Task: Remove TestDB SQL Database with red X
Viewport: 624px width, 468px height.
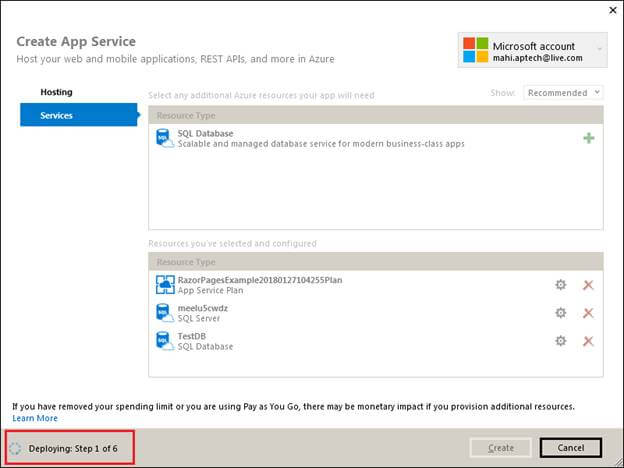Action: pos(588,341)
